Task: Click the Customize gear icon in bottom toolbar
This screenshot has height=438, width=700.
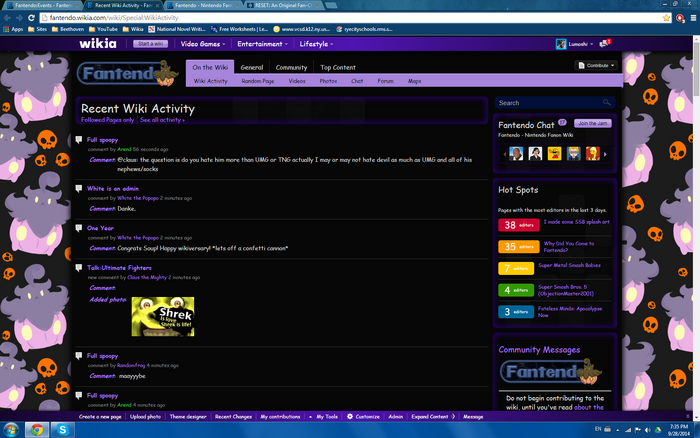Action: pos(350,416)
